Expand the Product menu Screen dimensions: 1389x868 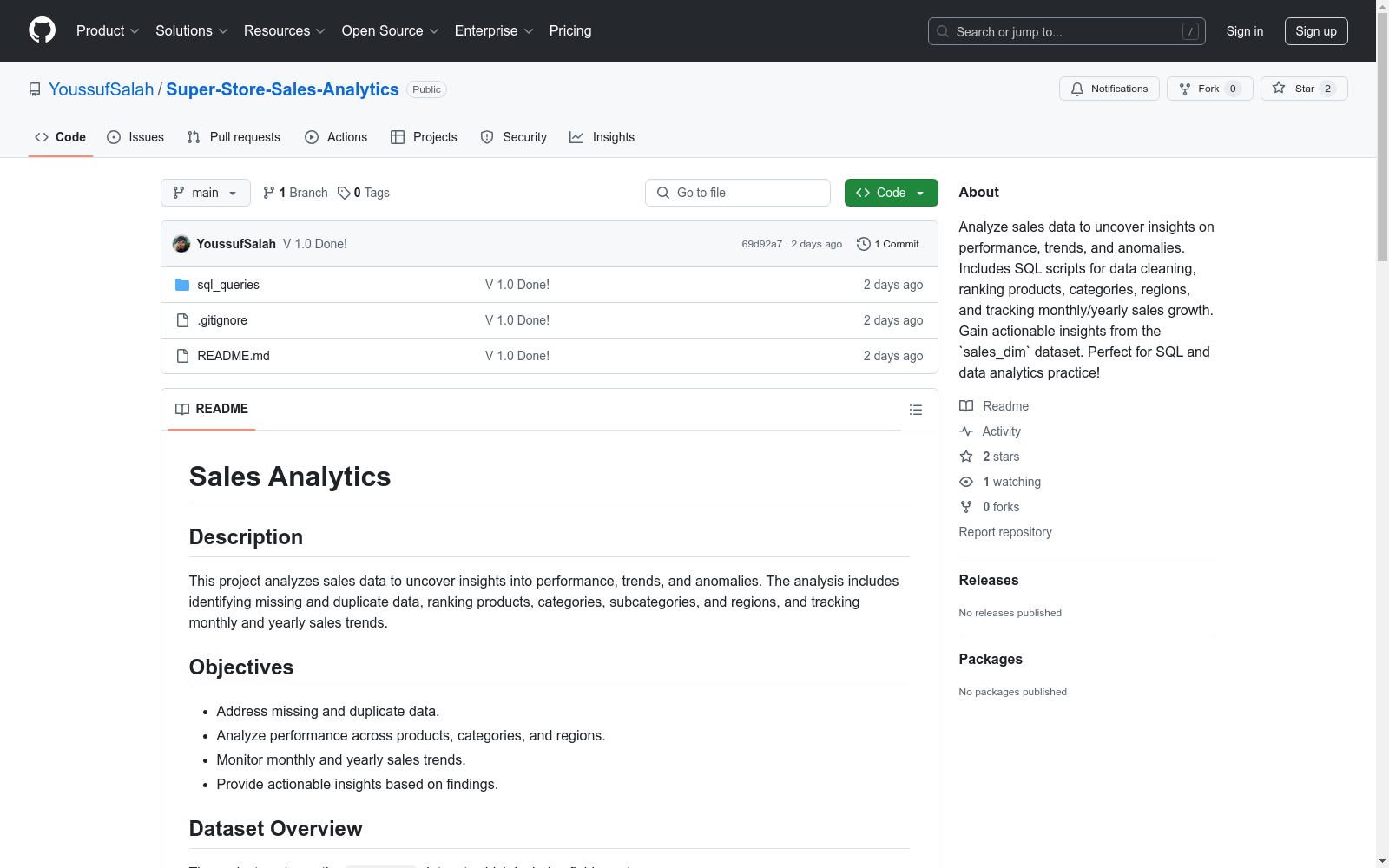108,31
